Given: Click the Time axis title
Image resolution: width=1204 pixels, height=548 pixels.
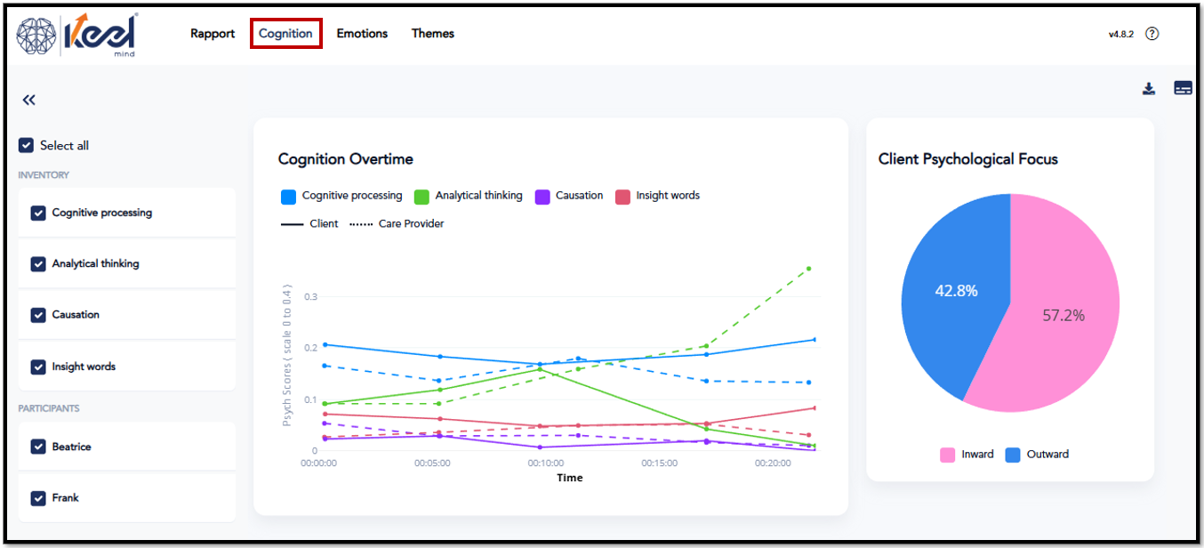Looking at the screenshot, I should tap(569, 478).
